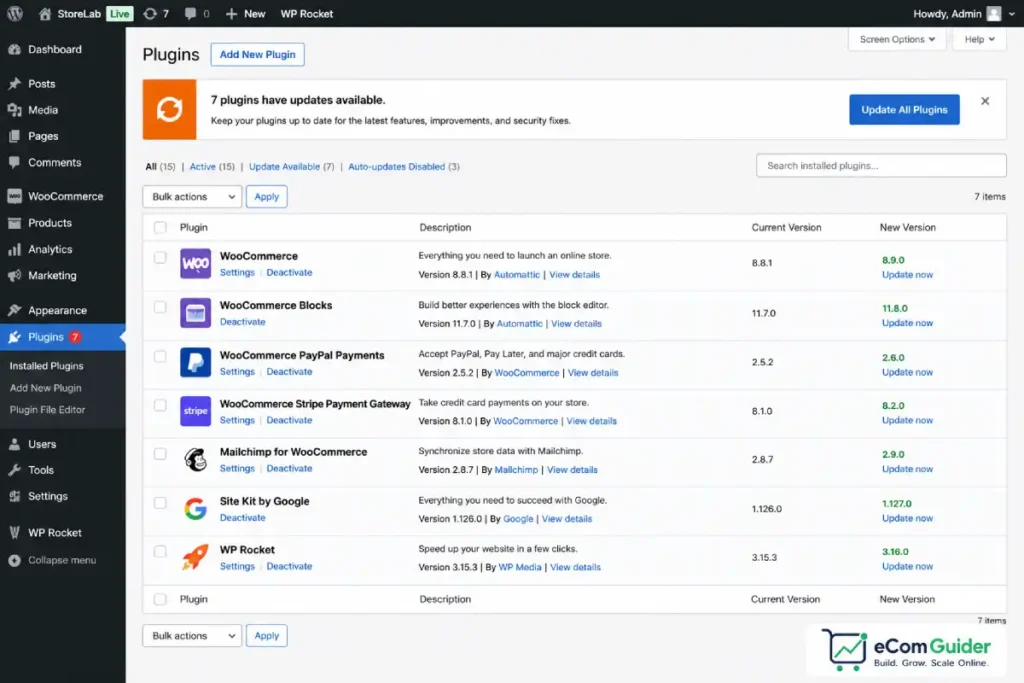
Task: Click the bottom Apply button
Action: point(266,635)
